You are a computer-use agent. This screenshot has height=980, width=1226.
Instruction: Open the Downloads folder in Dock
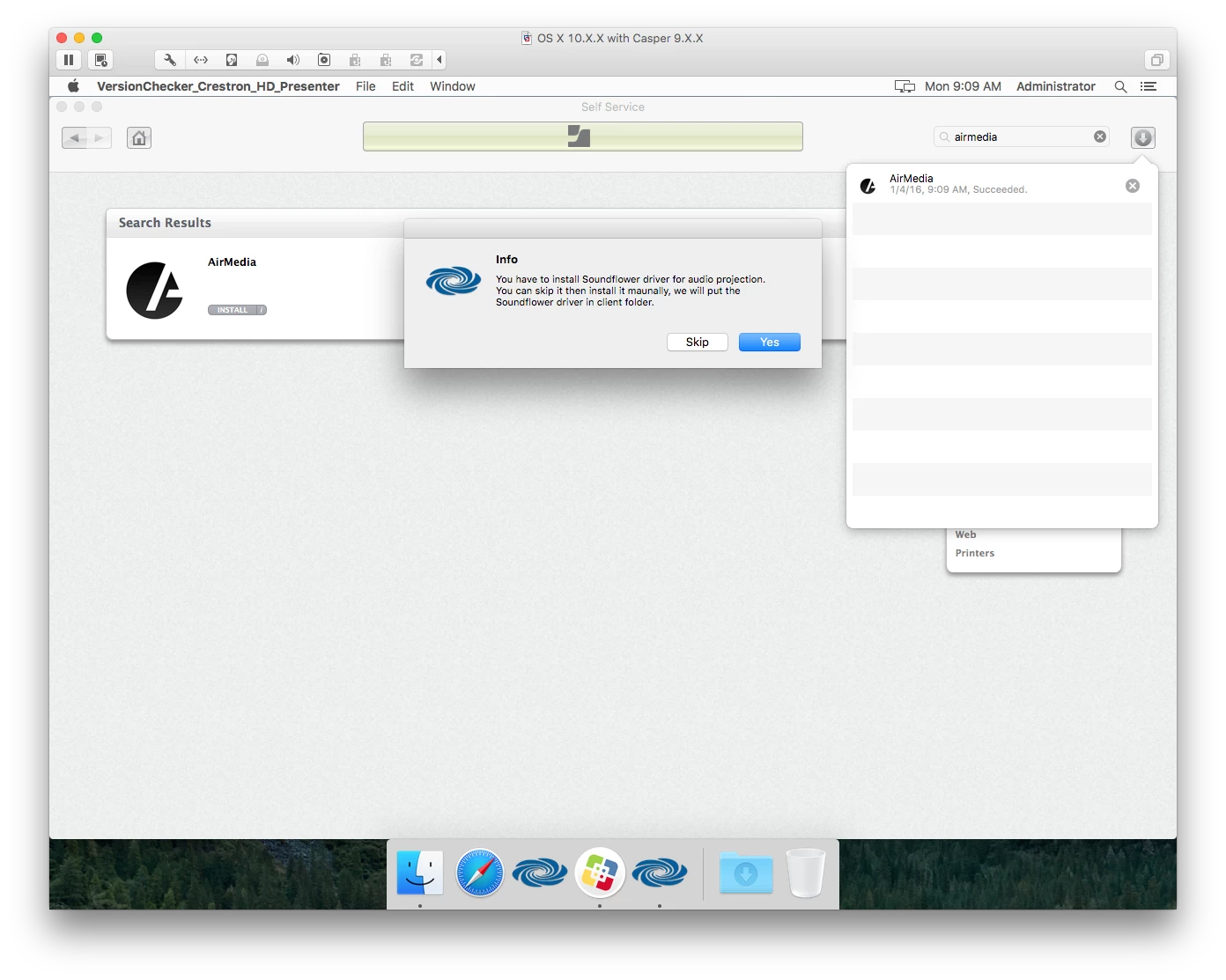(x=746, y=873)
